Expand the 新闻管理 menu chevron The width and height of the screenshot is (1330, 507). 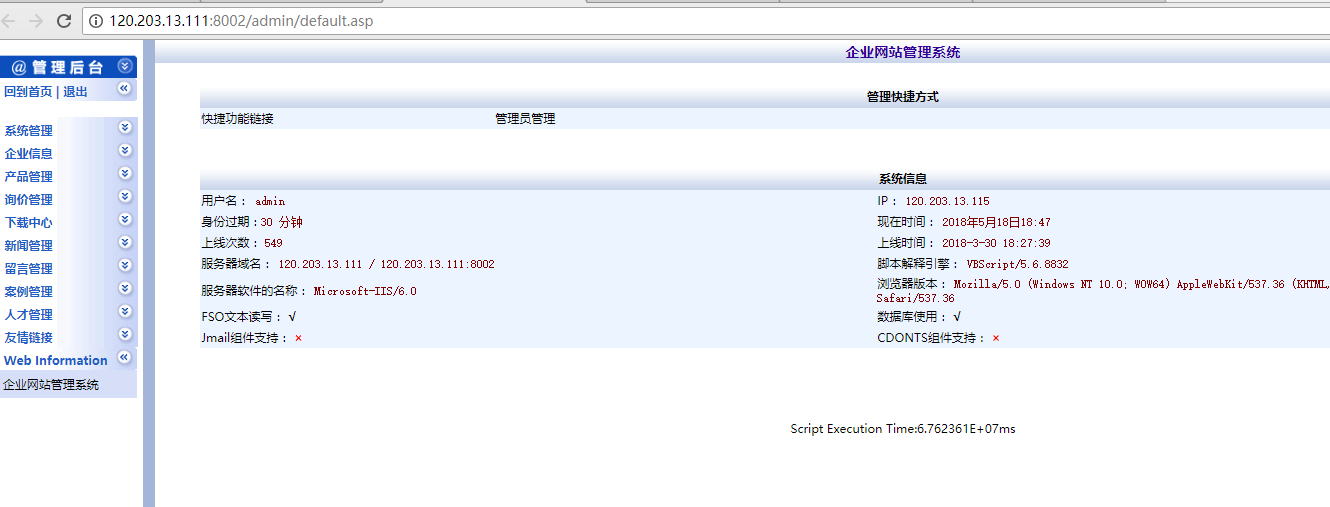point(125,242)
